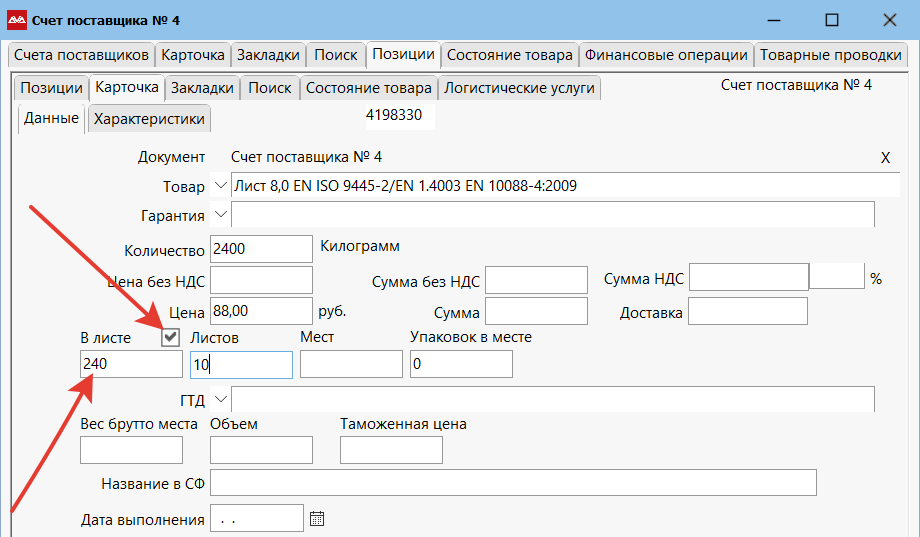Maximize the Счет поставщика window
920x537 pixels.
pyautogui.click(x=831, y=20)
